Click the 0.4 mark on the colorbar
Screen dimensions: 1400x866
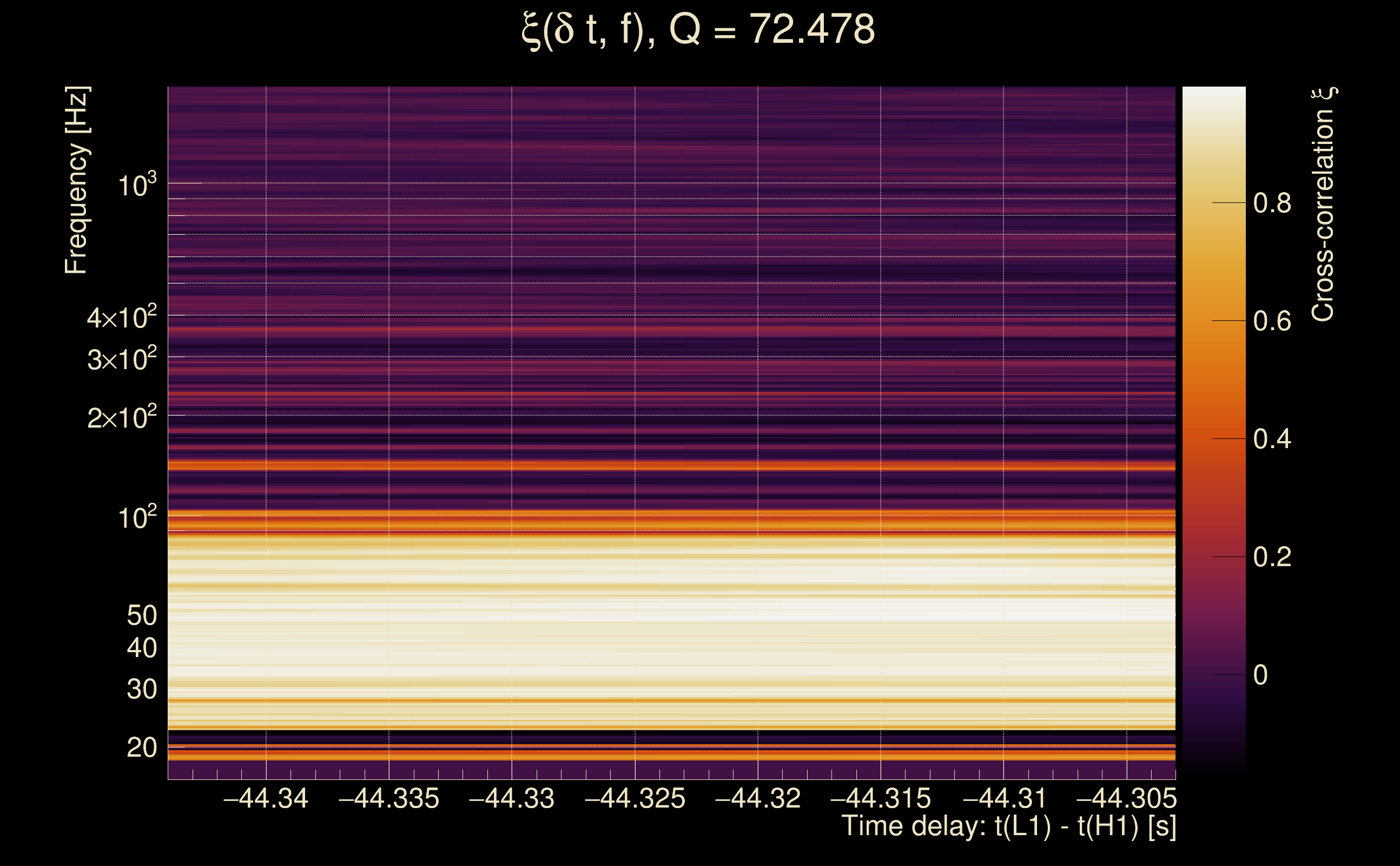click(x=1272, y=439)
